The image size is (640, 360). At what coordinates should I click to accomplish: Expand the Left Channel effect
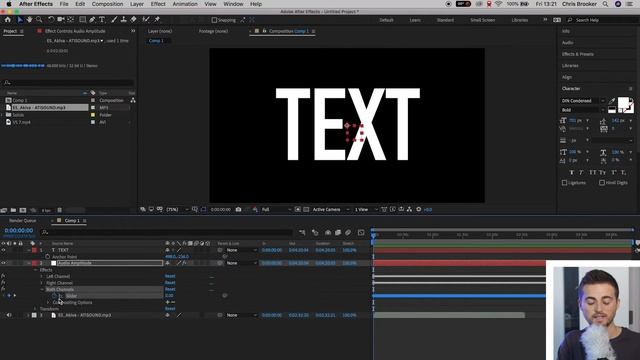42,276
